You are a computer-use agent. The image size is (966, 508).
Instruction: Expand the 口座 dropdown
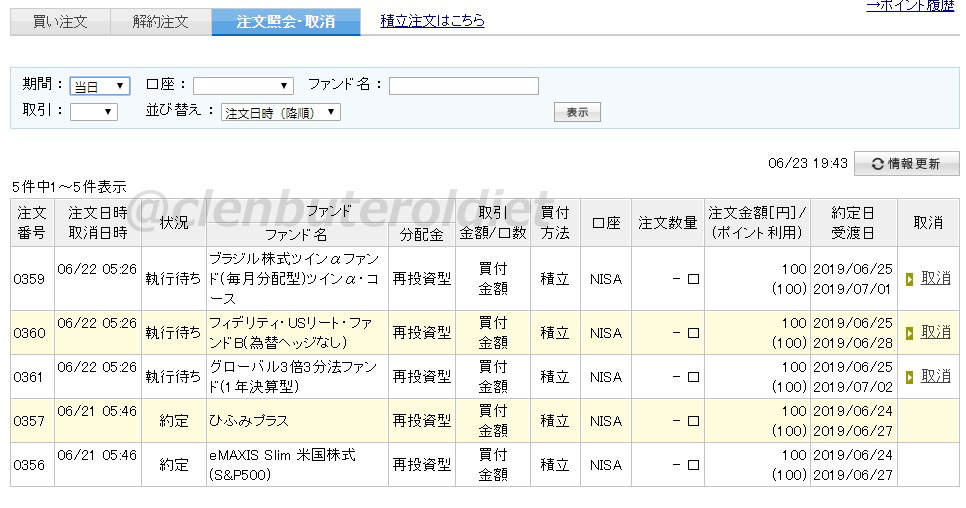[243, 86]
